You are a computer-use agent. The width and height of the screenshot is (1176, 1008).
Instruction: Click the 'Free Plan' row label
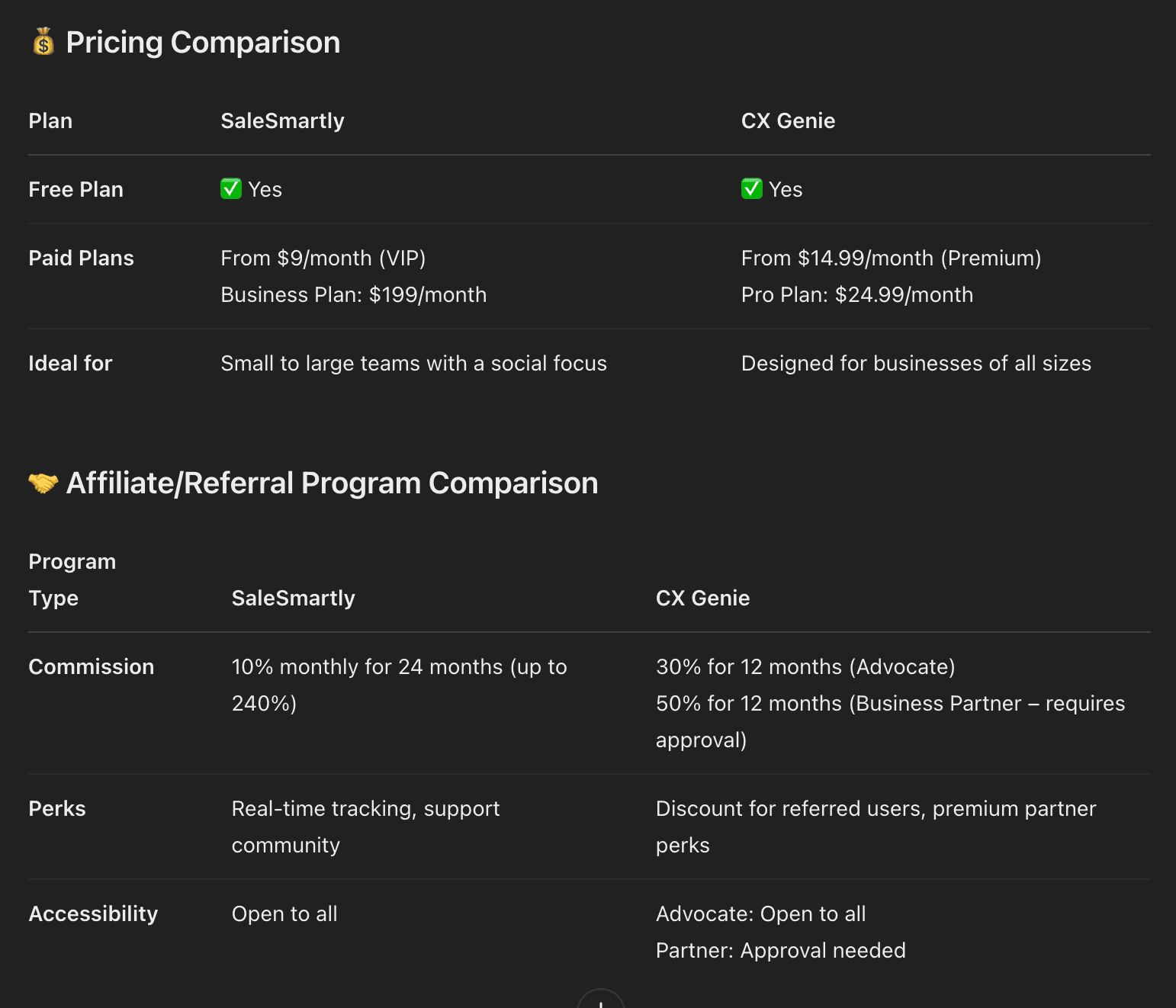point(76,189)
